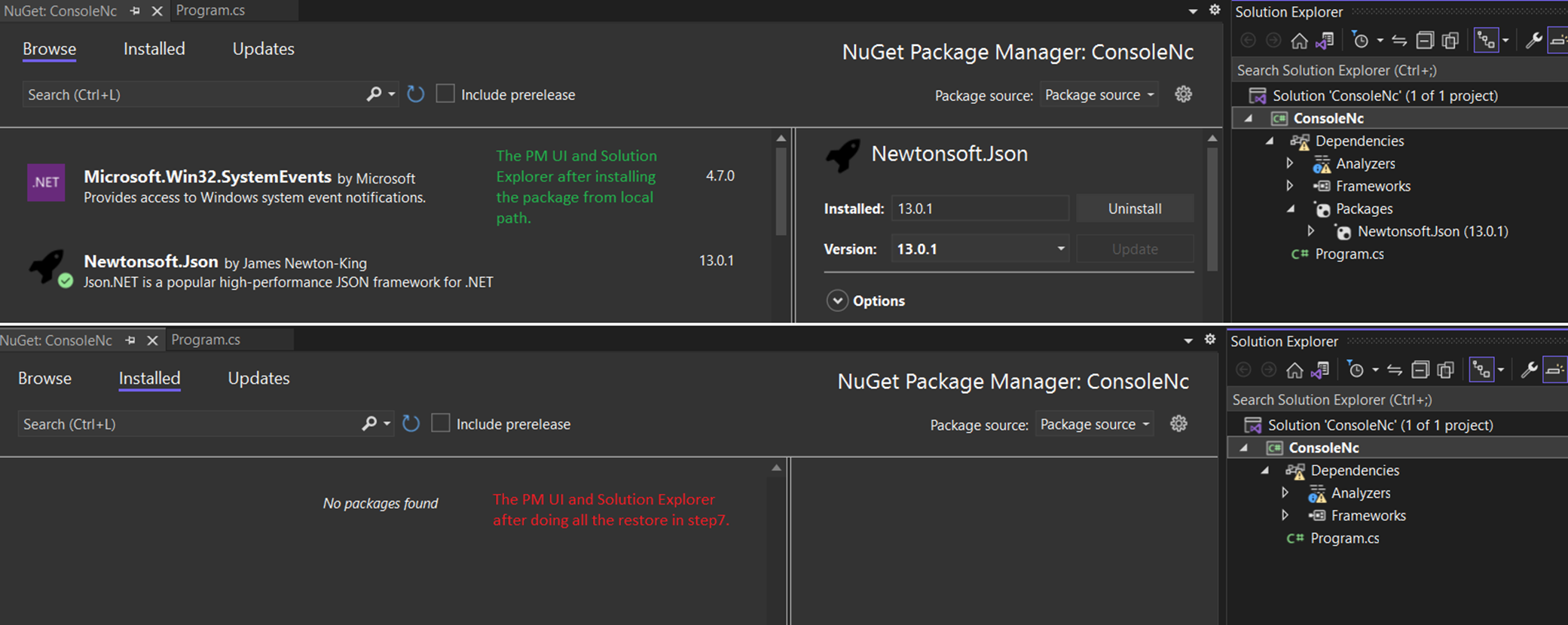Click Pending Changes Filter clock in upper Solution Explorer
1568x625 pixels.
(x=1360, y=41)
